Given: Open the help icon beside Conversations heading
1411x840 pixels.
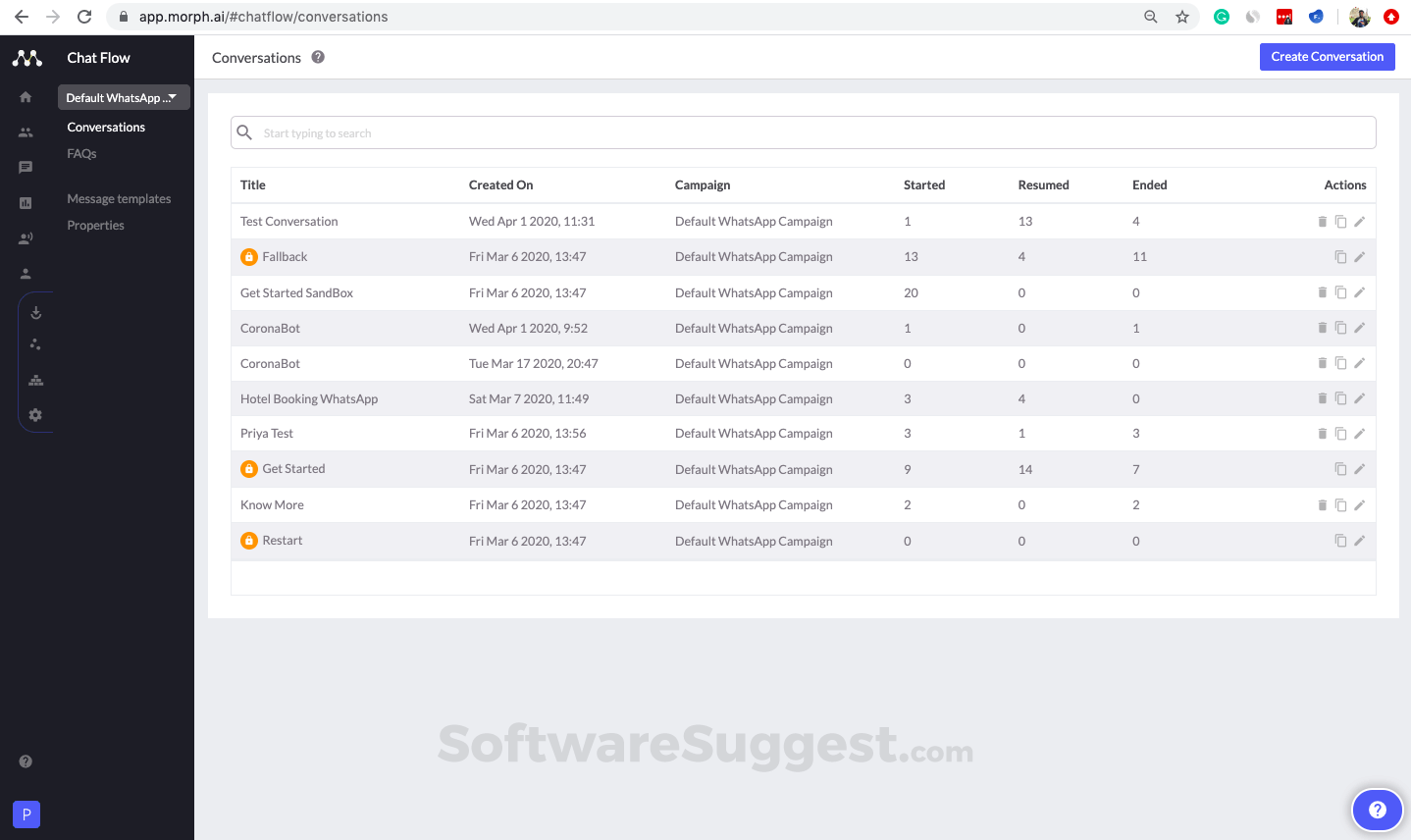Looking at the screenshot, I should point(318,57).
